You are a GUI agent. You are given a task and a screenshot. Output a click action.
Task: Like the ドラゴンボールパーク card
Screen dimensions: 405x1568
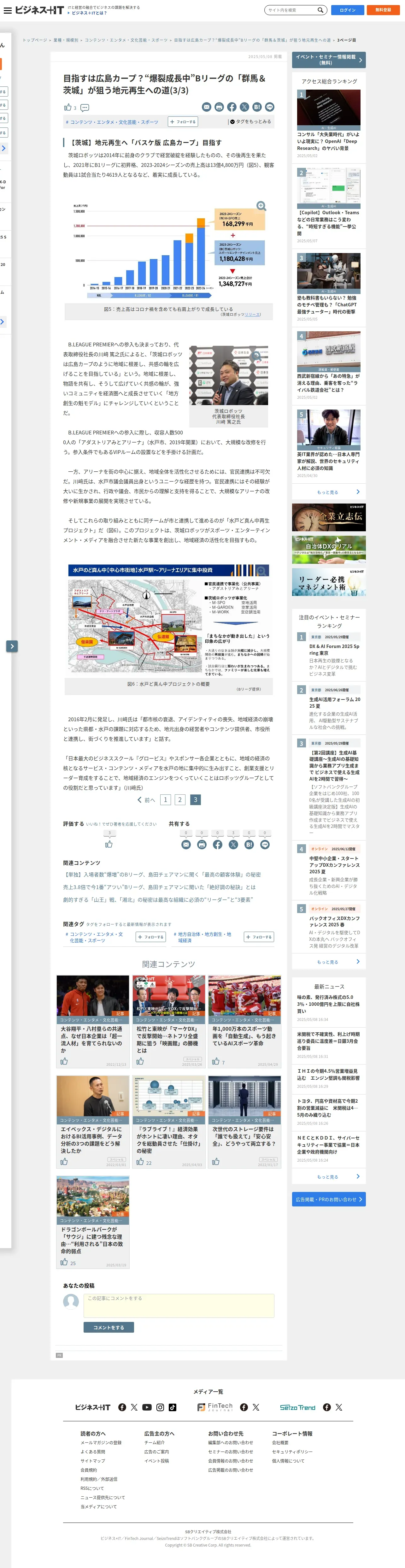click(64, 1262)
